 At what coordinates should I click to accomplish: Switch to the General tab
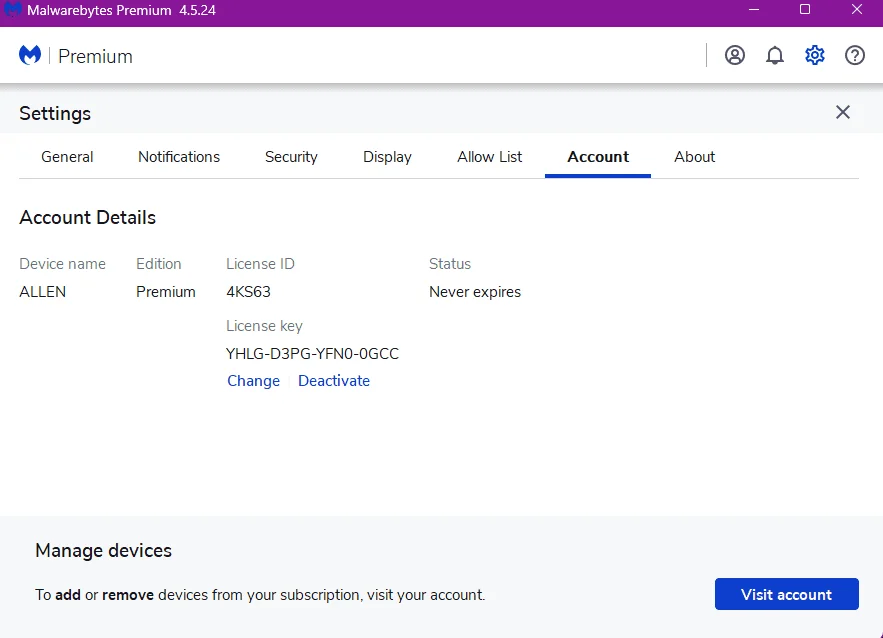67,157
